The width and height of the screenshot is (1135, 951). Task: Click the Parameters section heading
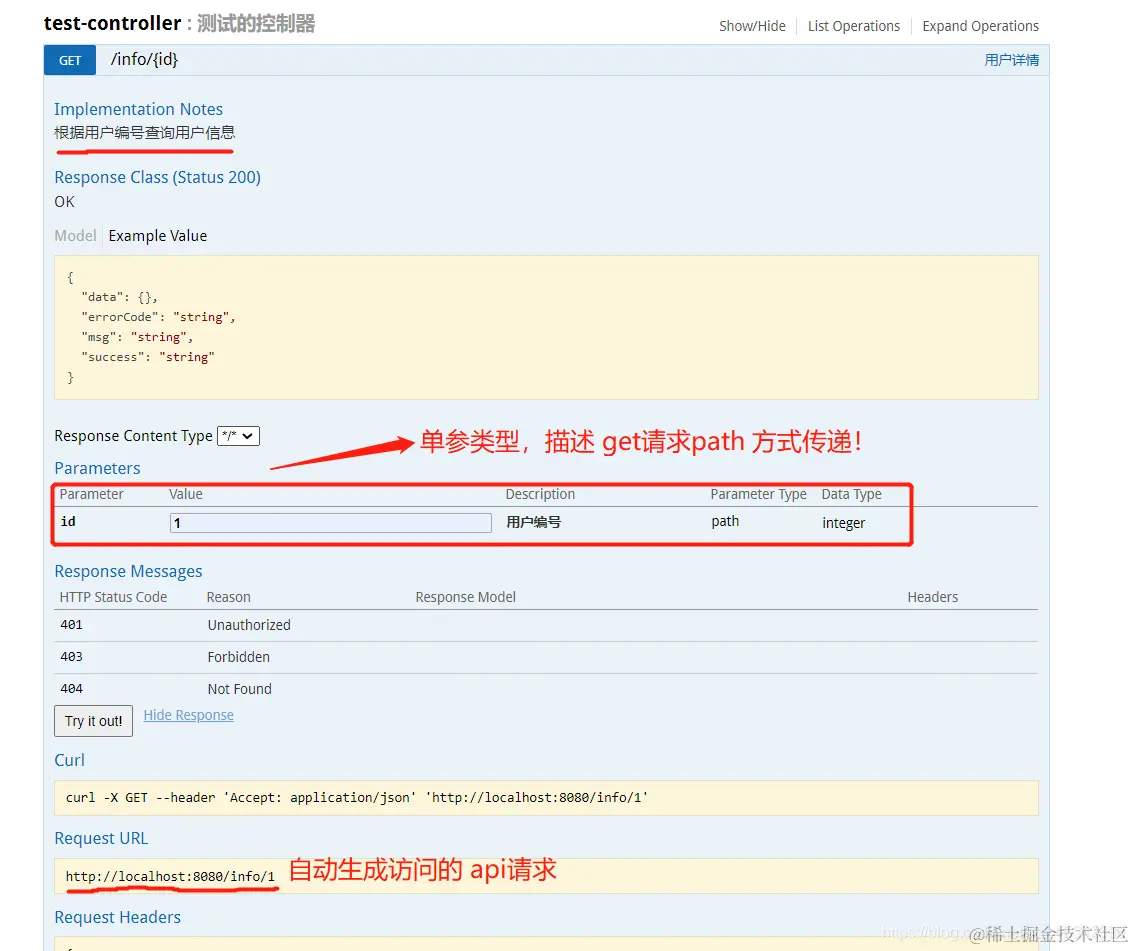point(97,468)
